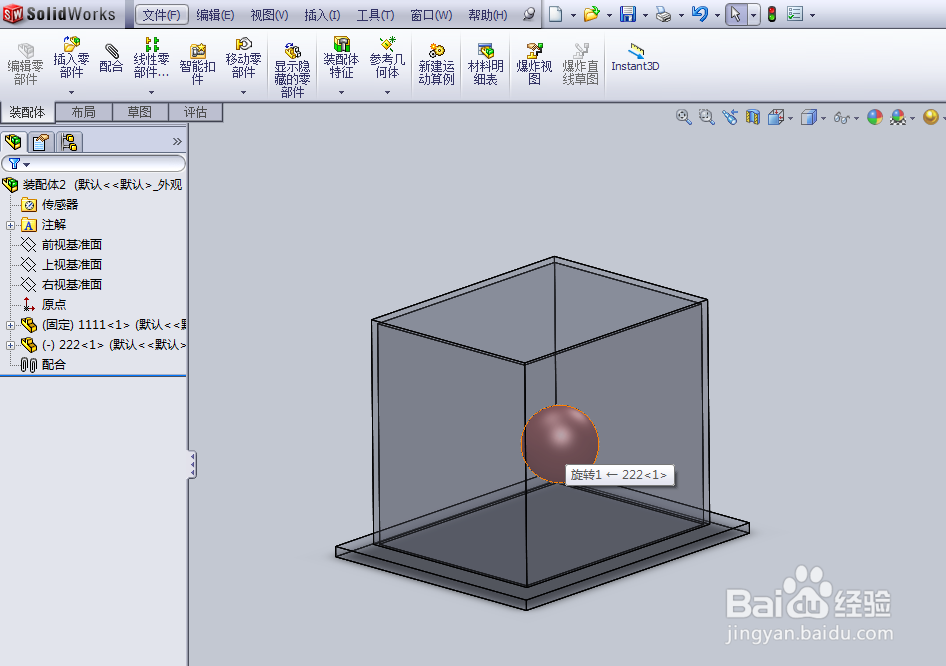Expand Annotations (注解) tree node
Viewport: 946px width, 666px height.
pos(10,225)
